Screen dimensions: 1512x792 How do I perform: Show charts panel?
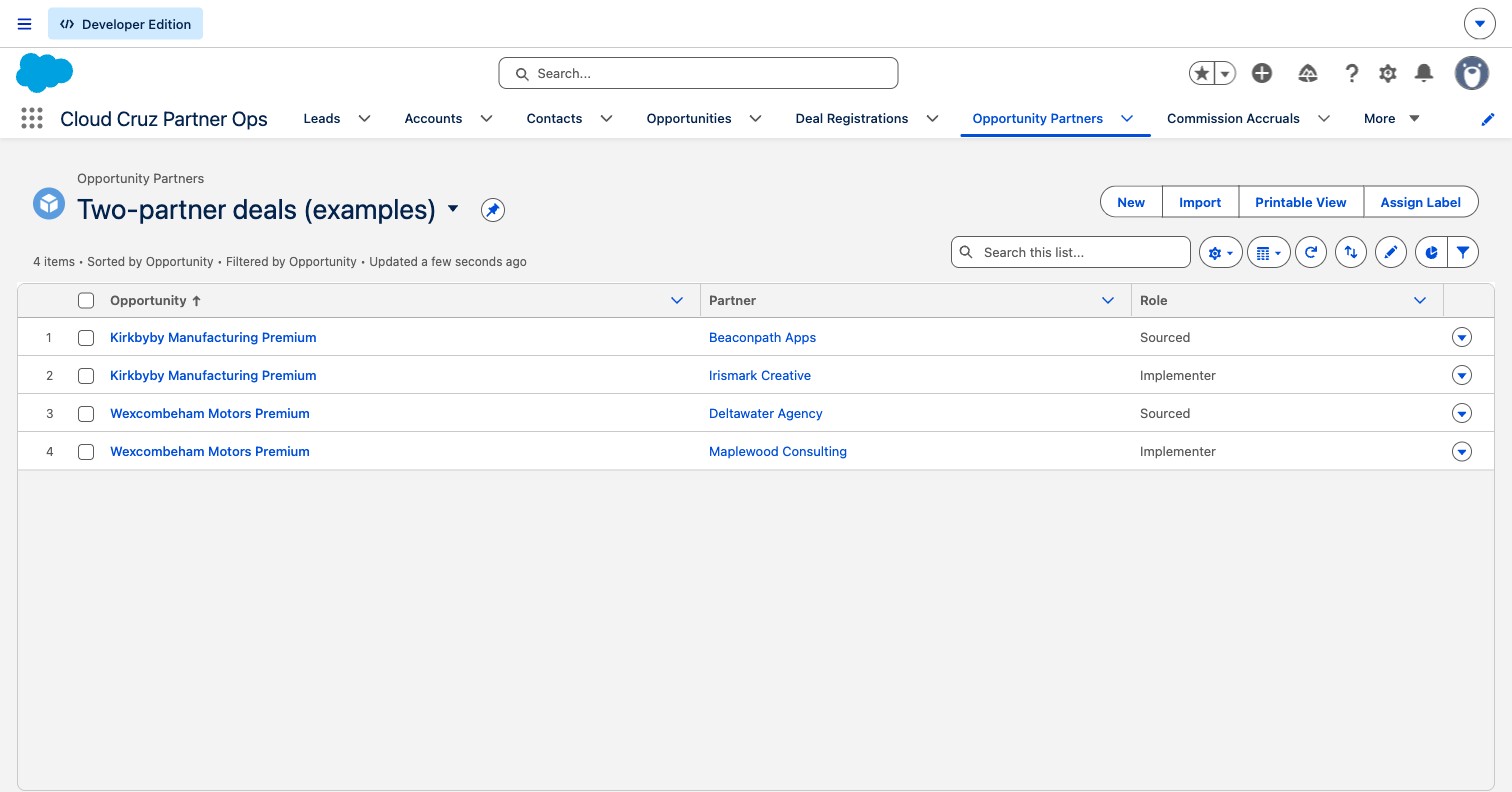pyautogui.click(x=1432, y=252)
